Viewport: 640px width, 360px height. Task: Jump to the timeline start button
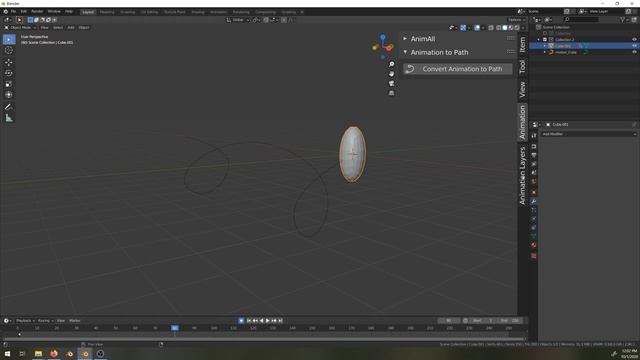(x=249, y=321)
